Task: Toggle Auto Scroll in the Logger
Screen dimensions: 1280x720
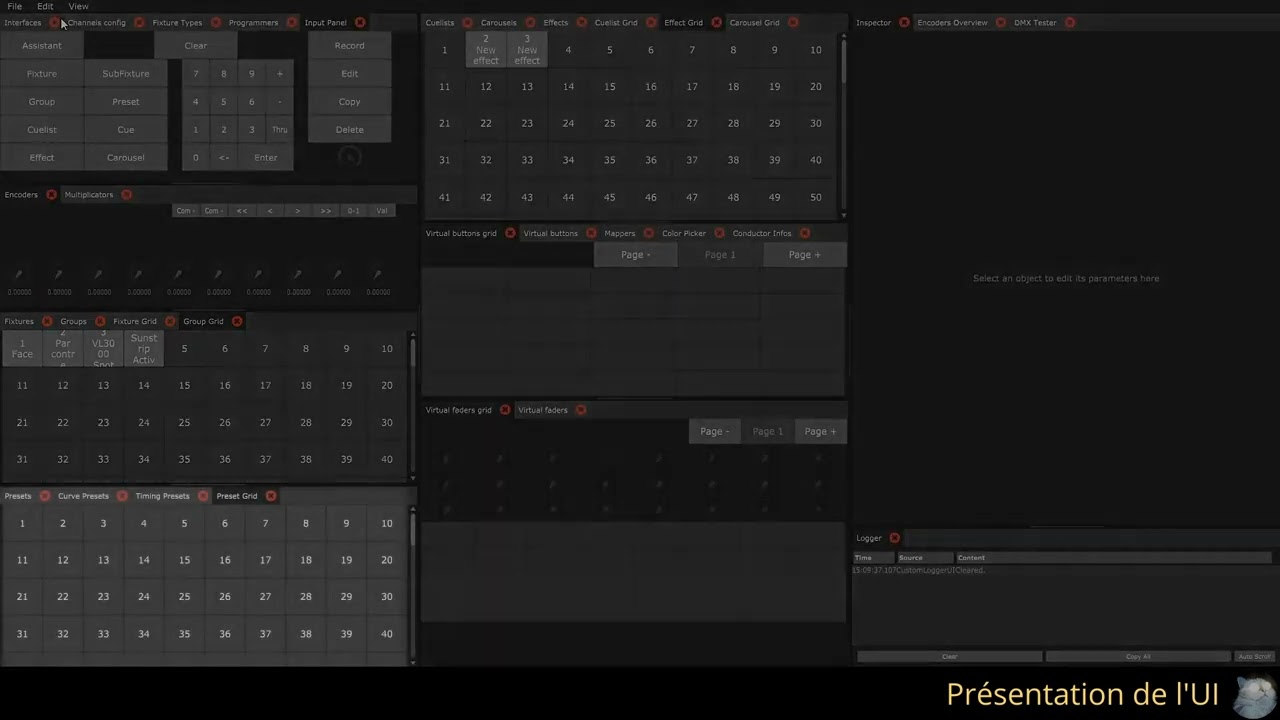Action: pos(1254,656)
